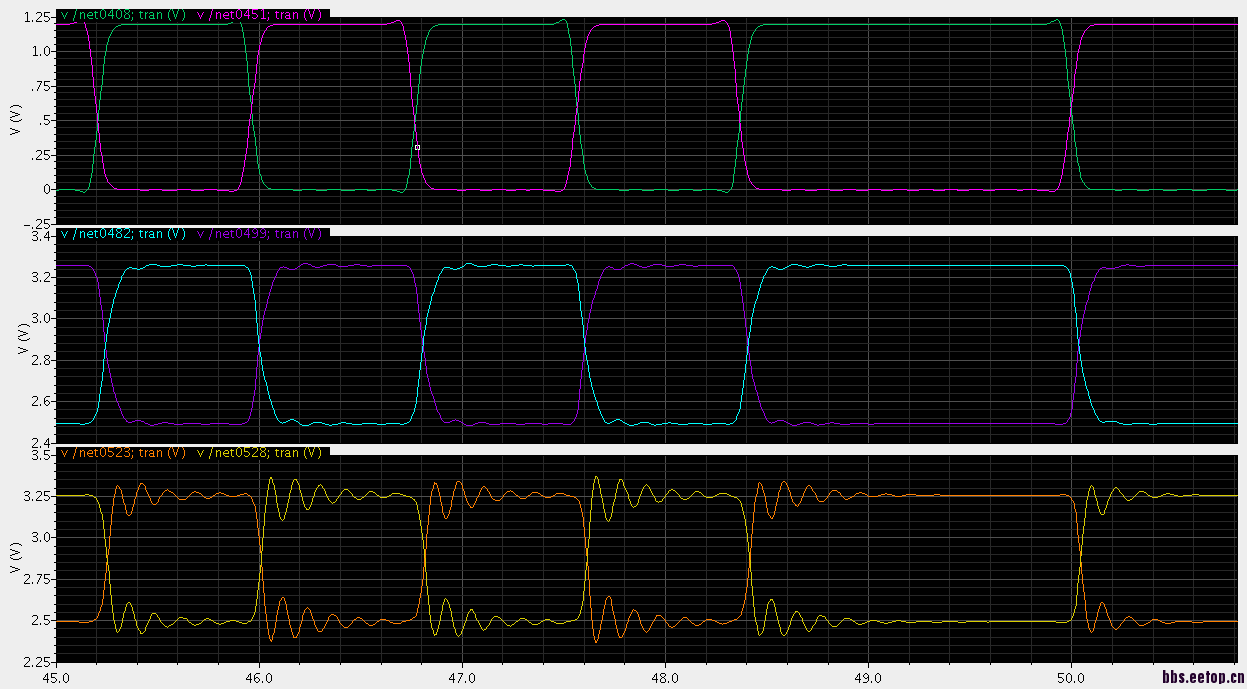Viewport: 1247px width, 689px height.
Task: Click the 3.4 voltage axis label
Action: click(41, 236)
